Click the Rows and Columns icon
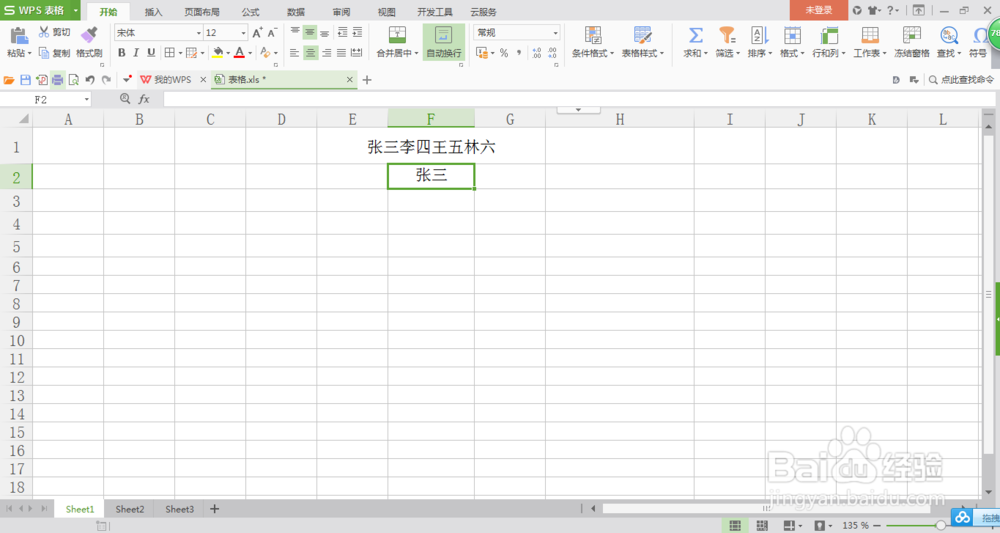This screenshot has height=533, width=1000. (x=828, y=35)
